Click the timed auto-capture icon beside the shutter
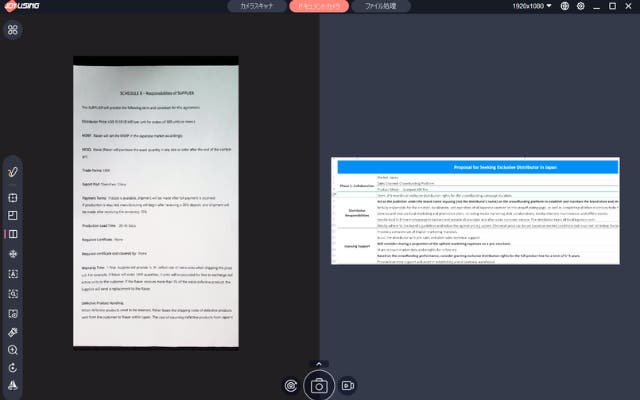The image size is (640, 400). click(x=290, y=385)
